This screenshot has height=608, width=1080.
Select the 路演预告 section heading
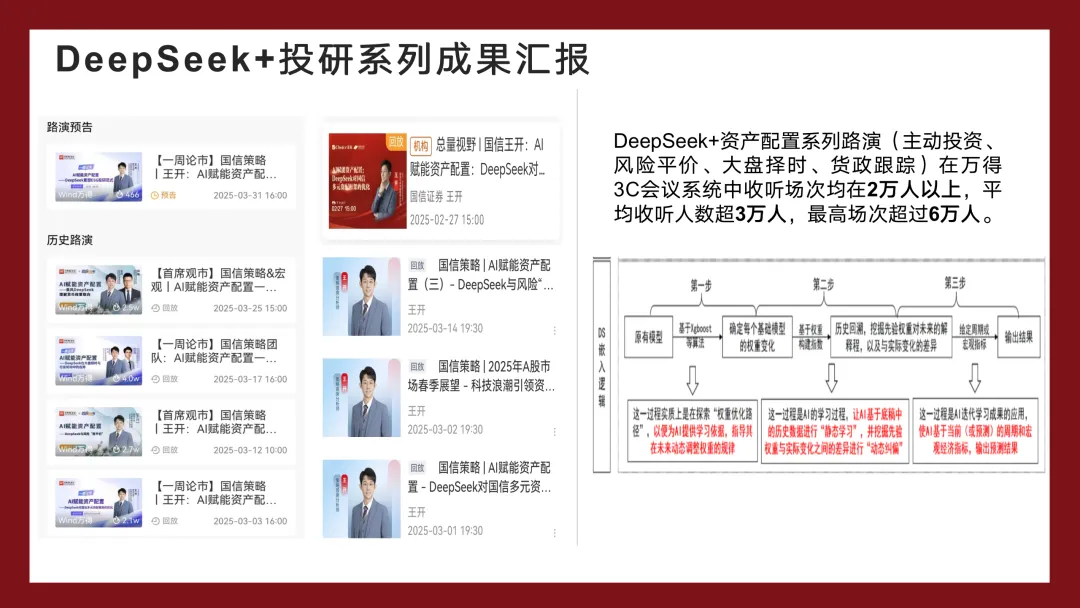(x=70, y=127)
